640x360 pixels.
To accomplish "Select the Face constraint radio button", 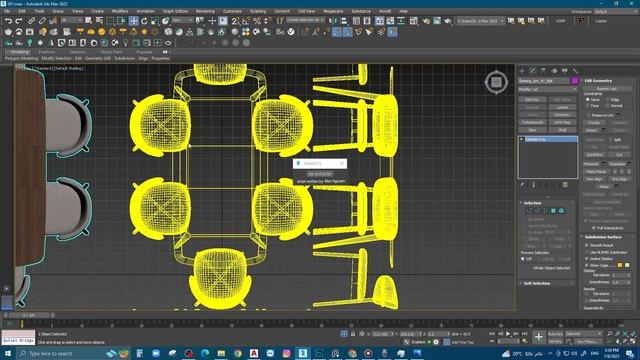I will [588, 106].
